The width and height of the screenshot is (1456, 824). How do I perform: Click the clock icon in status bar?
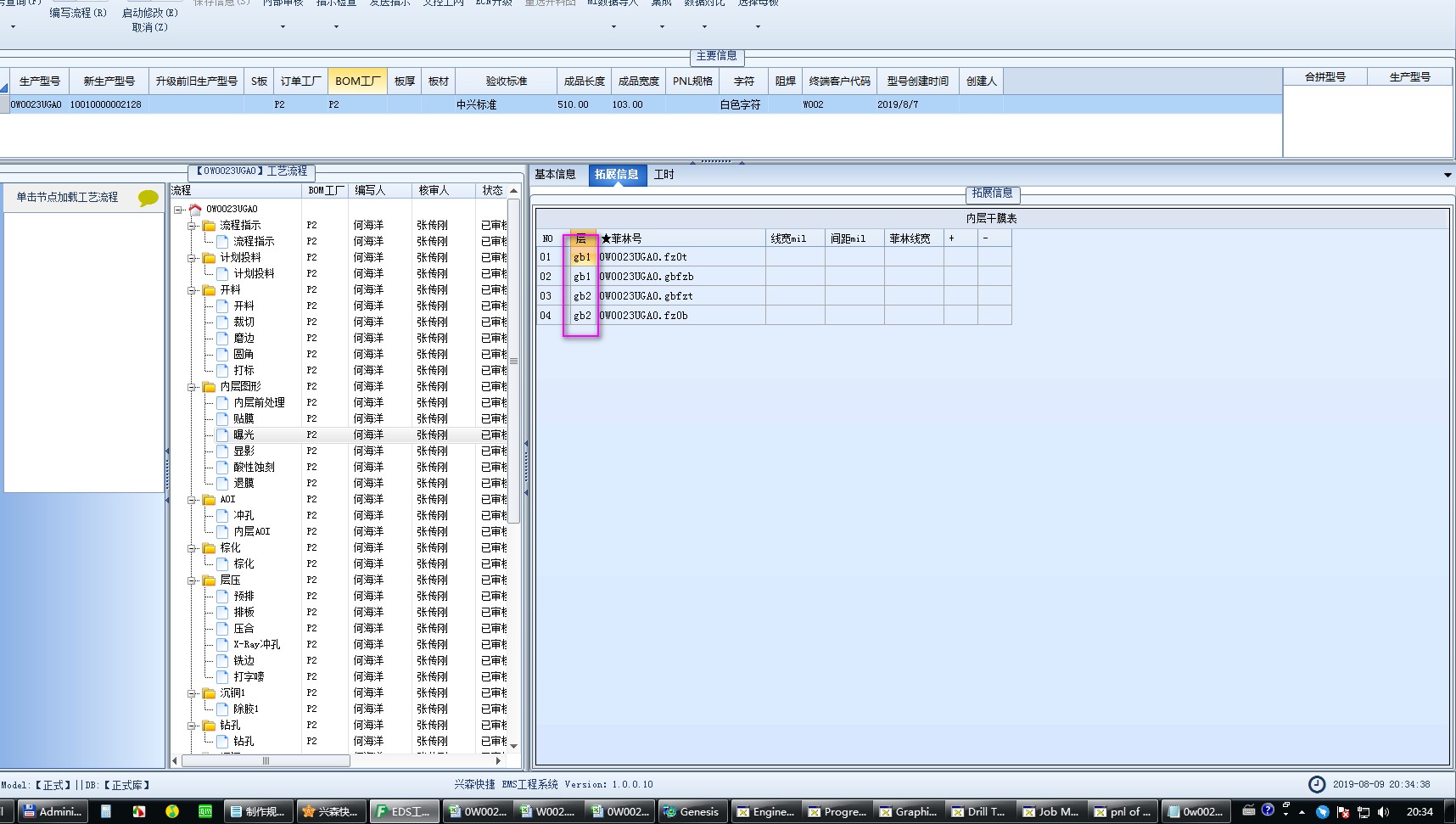coord(1317,784)
